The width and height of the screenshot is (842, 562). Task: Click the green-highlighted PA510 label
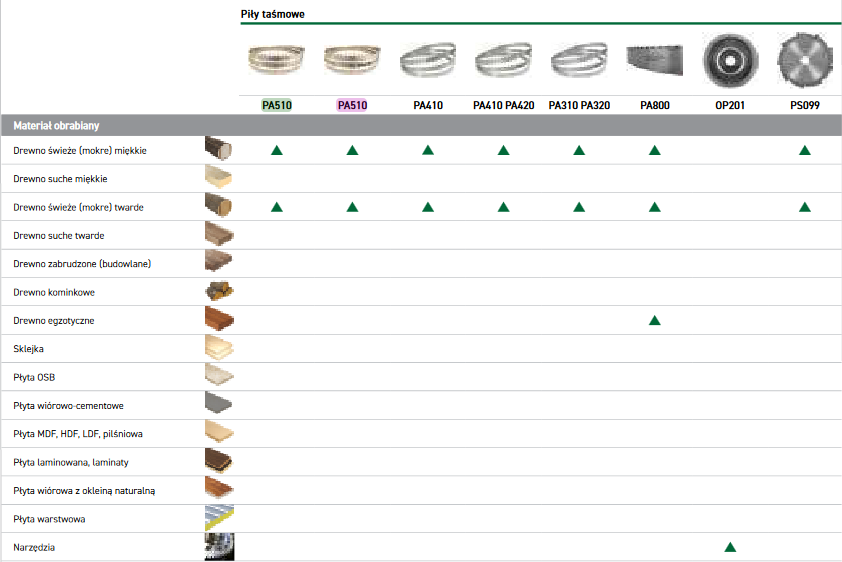(276, 104)
